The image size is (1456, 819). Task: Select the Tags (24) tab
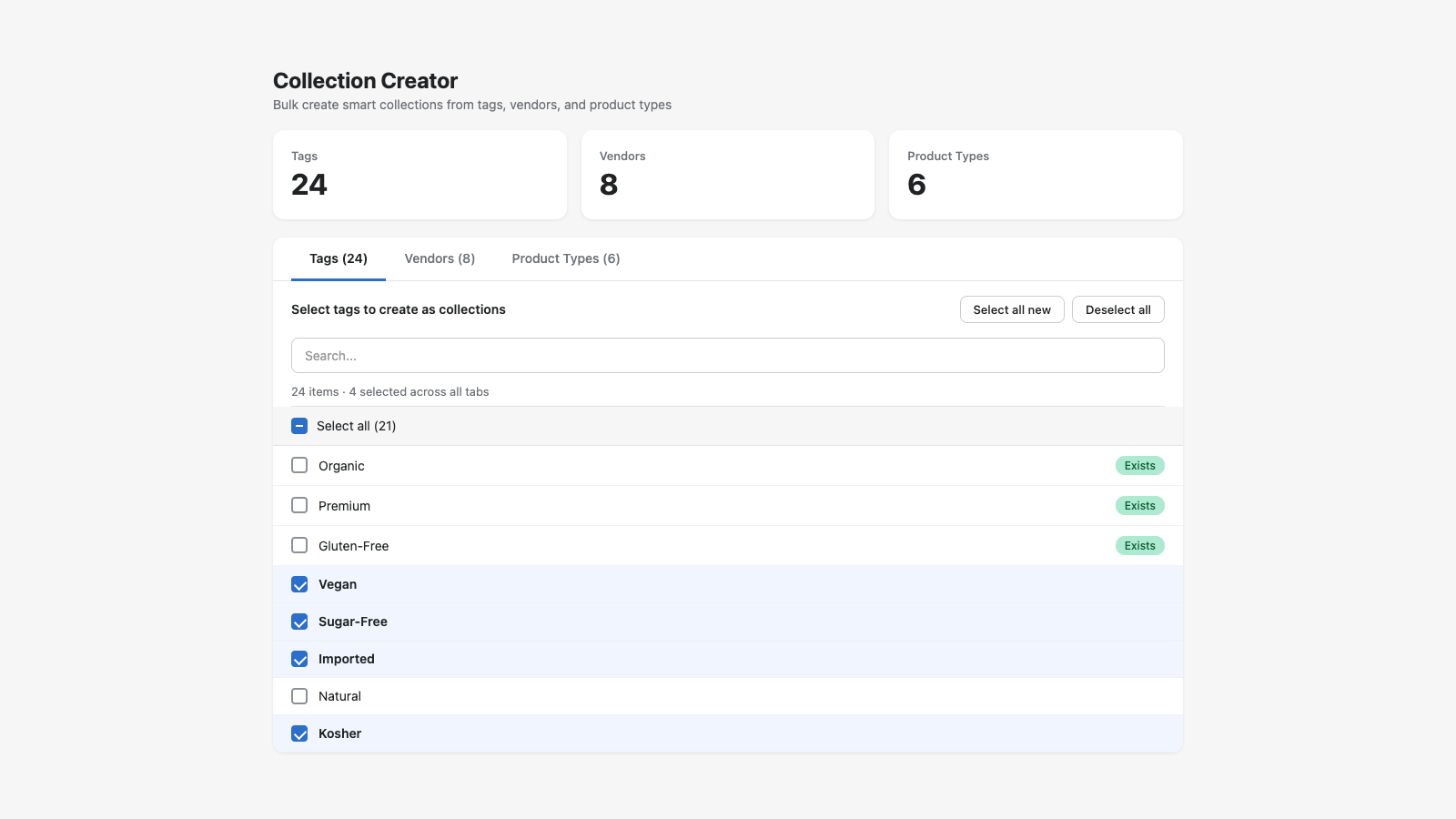point(338,258)
